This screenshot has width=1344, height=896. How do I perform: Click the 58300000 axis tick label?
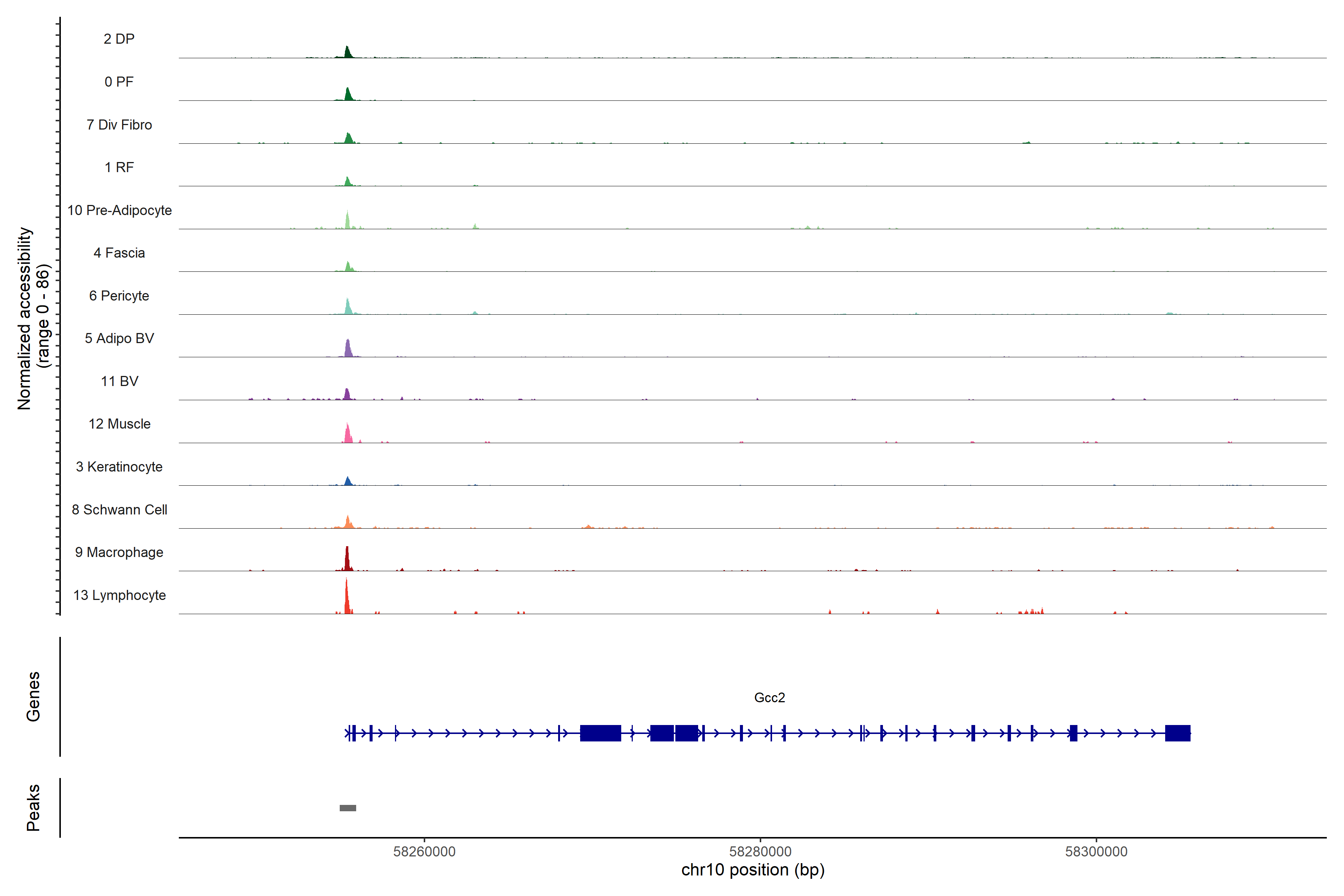click(x=1096, y=852)
